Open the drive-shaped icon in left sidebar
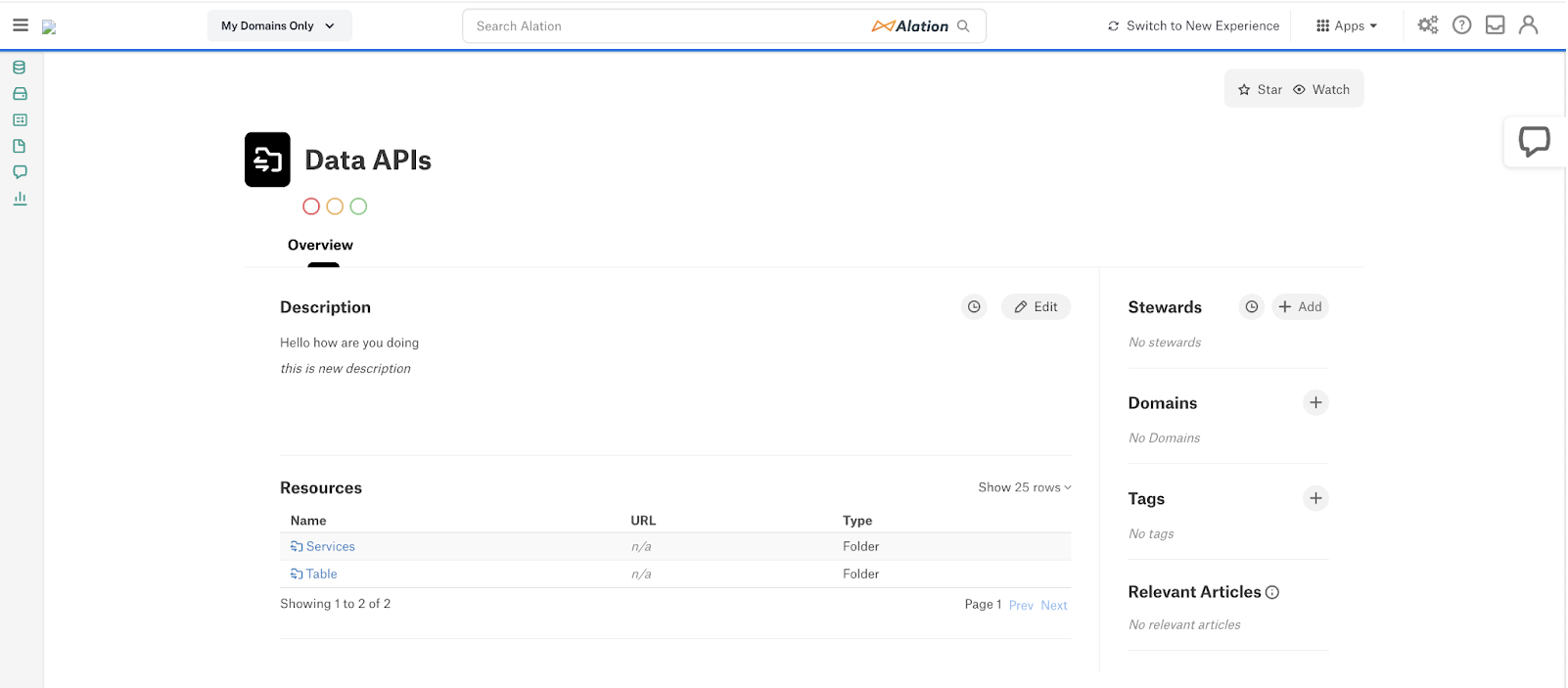 (20, 94)
